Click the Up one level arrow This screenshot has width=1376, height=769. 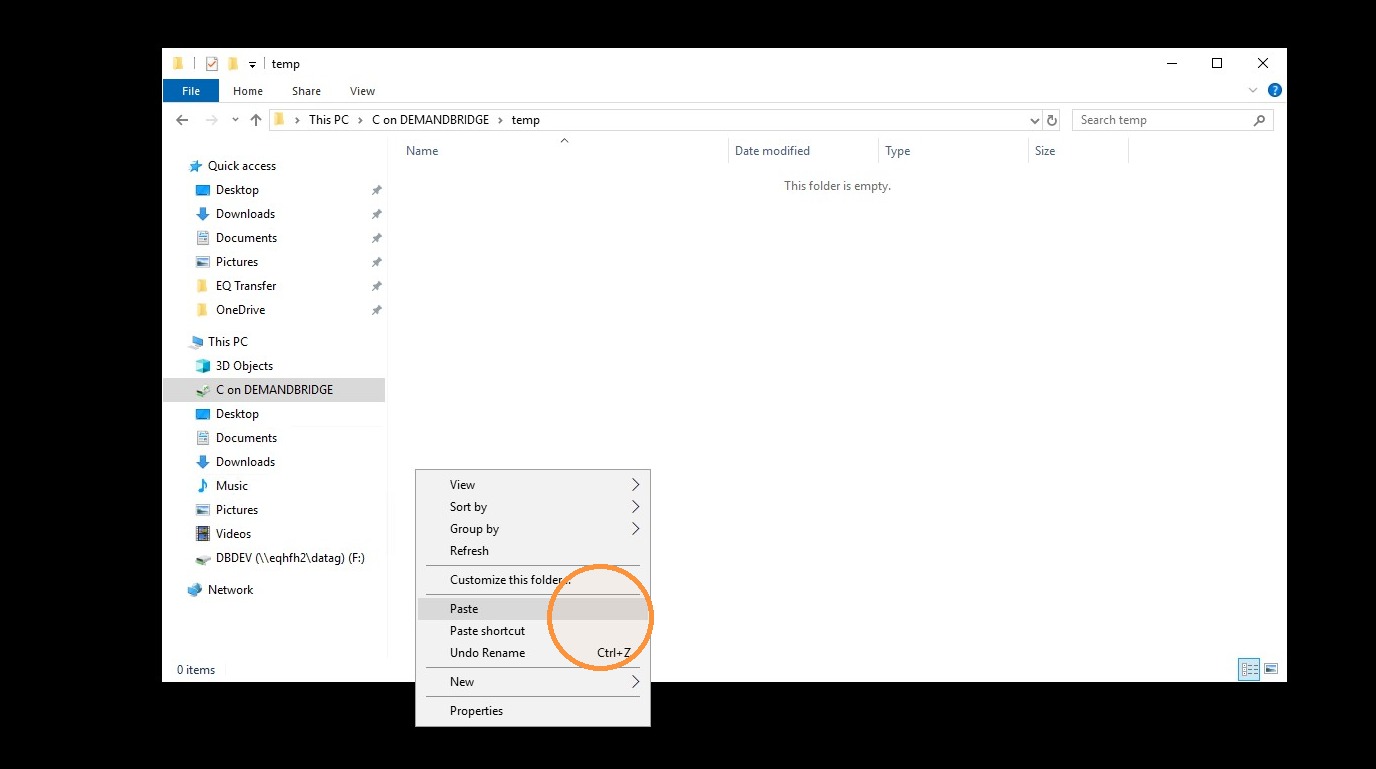coord(256,120)
